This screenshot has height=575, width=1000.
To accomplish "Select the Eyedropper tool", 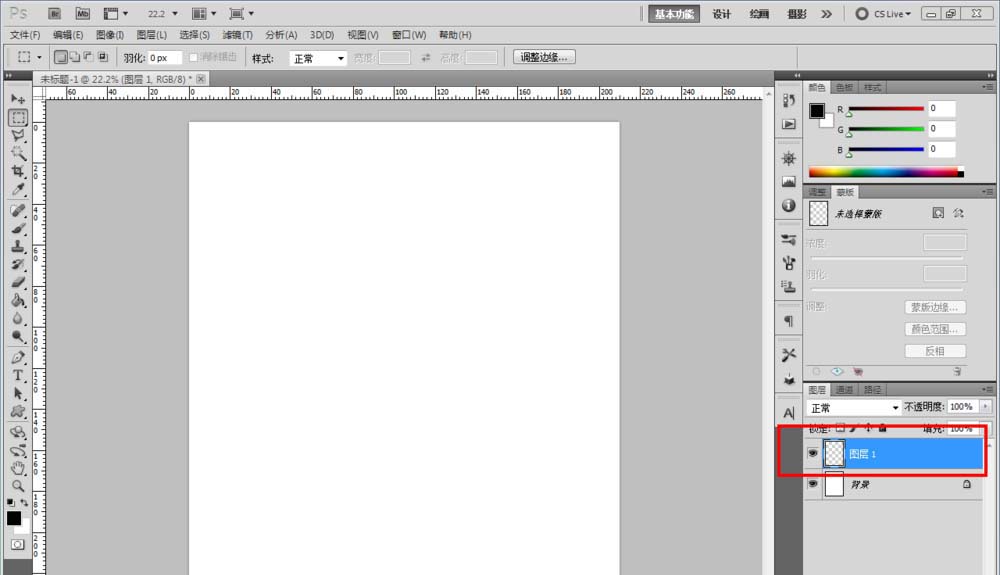I will point(18,189).
